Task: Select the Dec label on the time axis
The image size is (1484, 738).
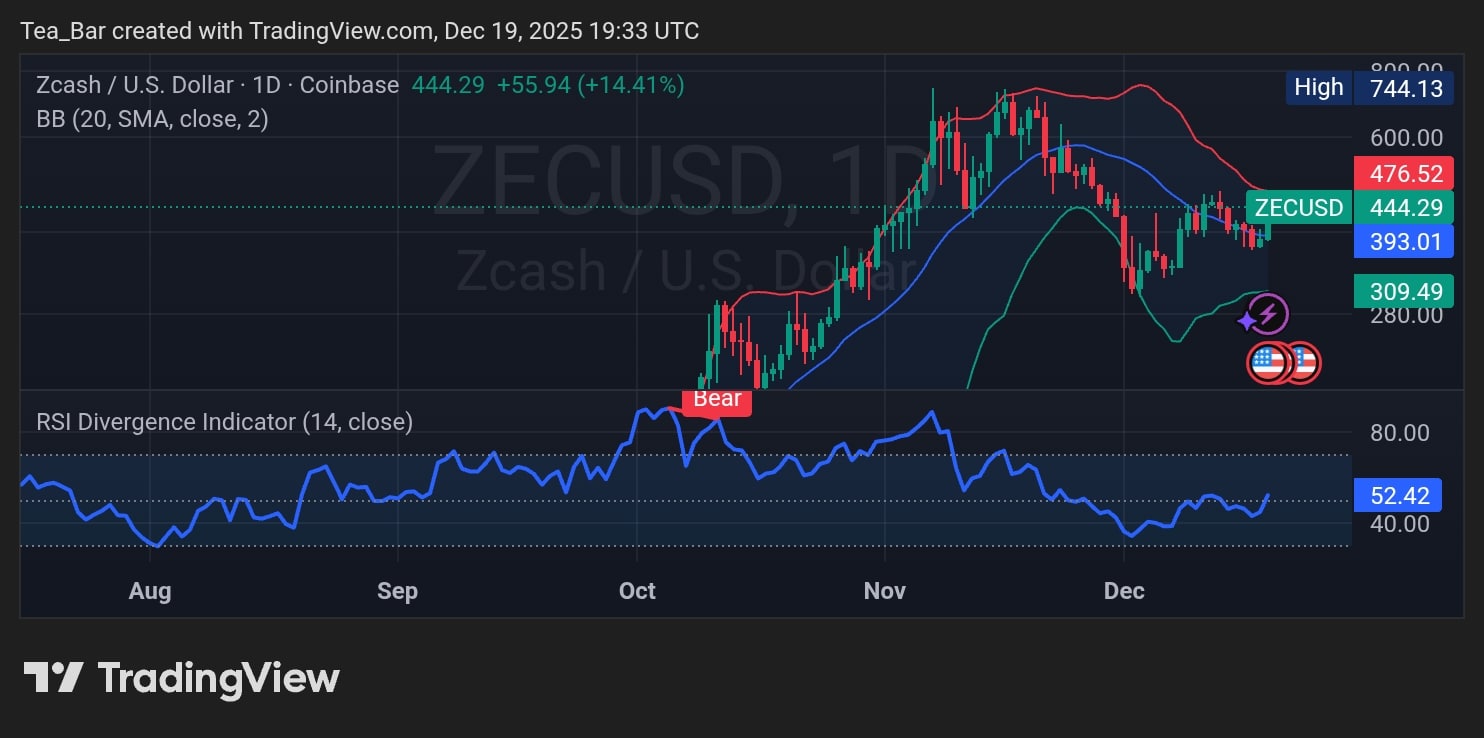Action: click(x=1124, y=591)
